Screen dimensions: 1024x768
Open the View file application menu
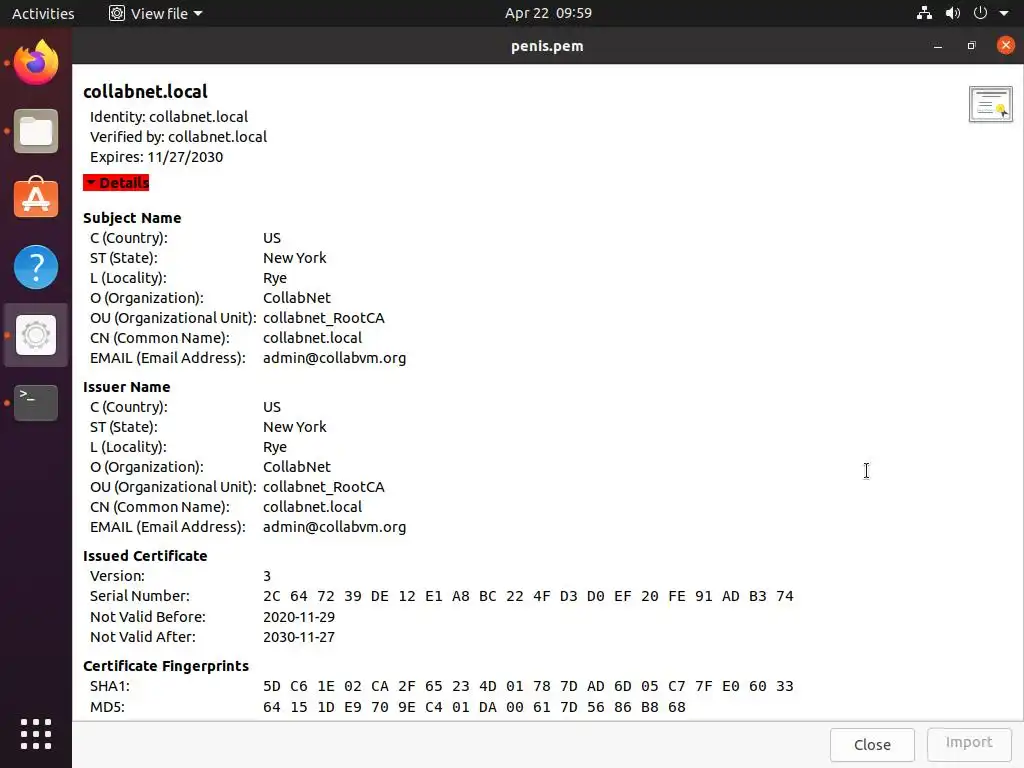[x=156, y=13]
